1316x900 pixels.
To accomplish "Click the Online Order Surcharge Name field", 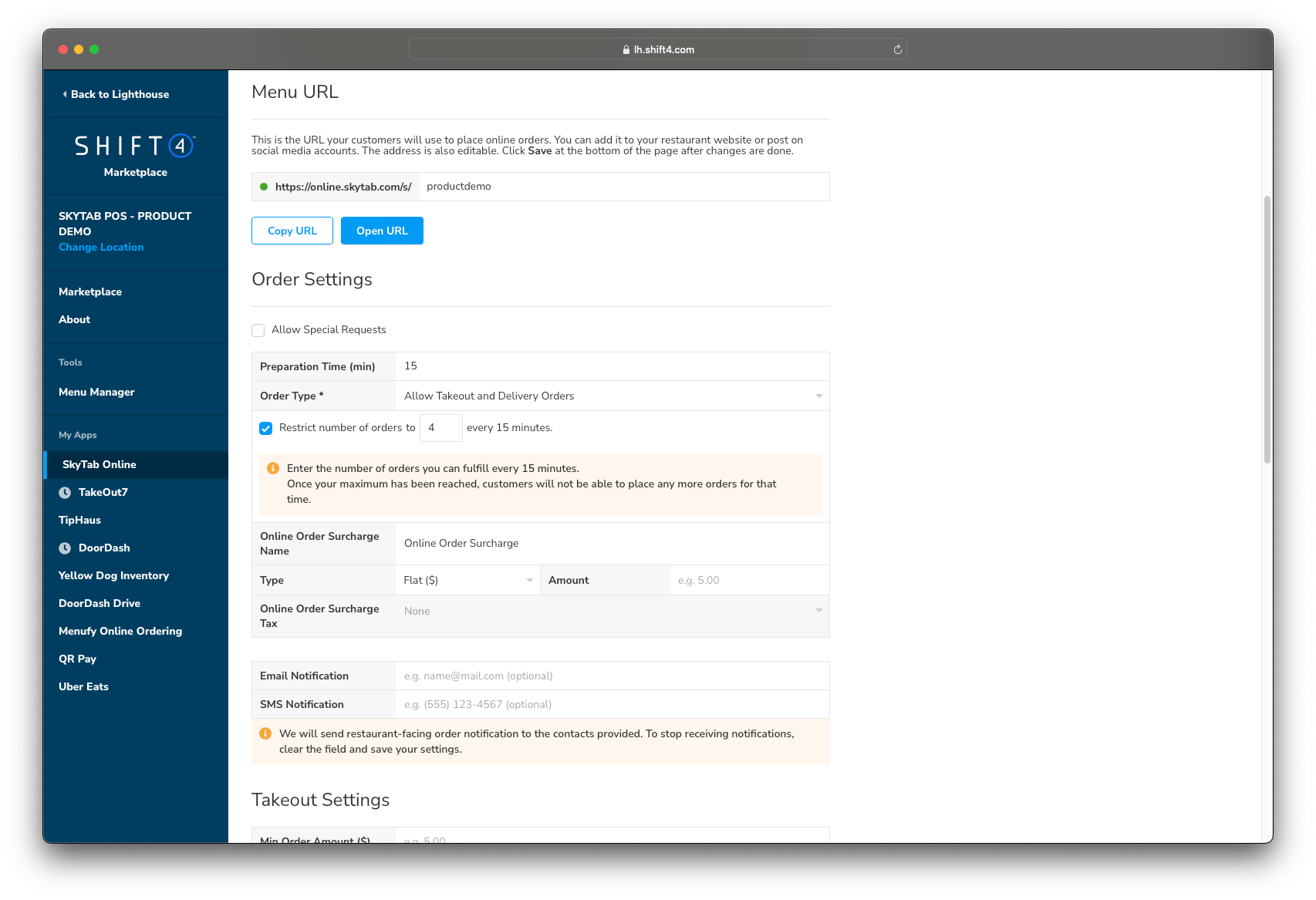I will coord(612,544).
